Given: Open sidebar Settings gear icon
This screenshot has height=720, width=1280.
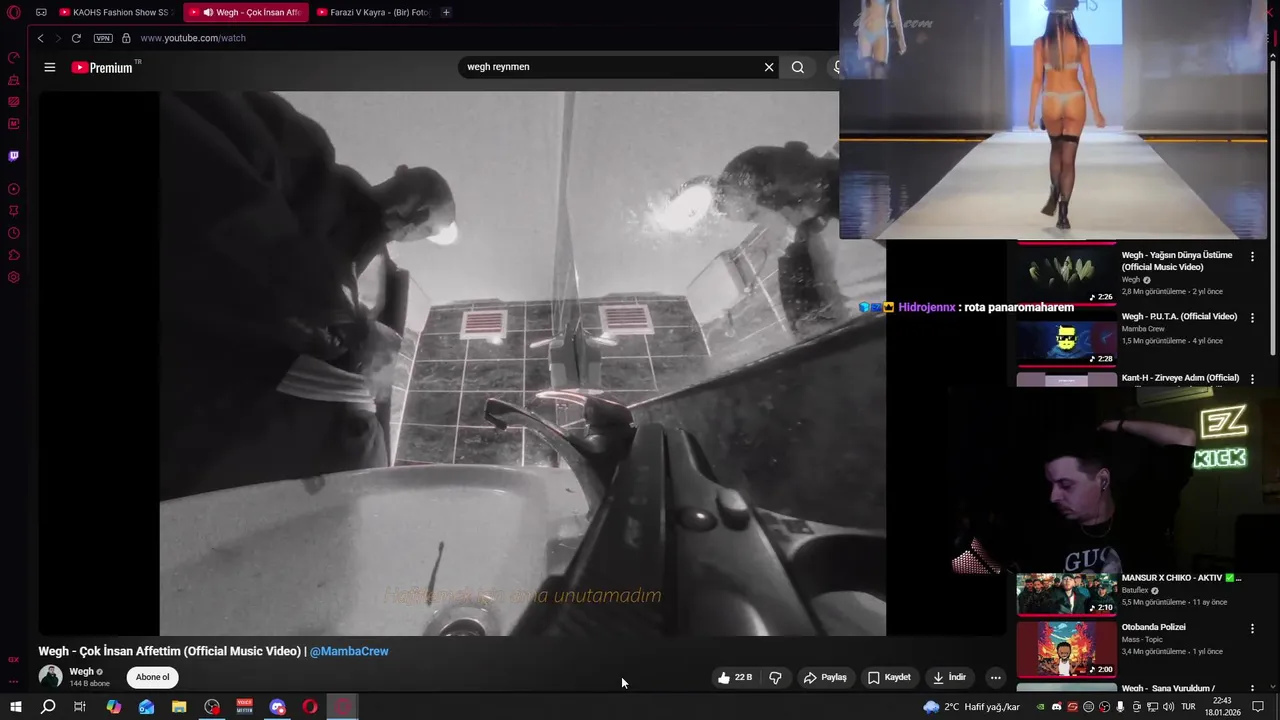Looking at the screenshot, I should [14, 277].
